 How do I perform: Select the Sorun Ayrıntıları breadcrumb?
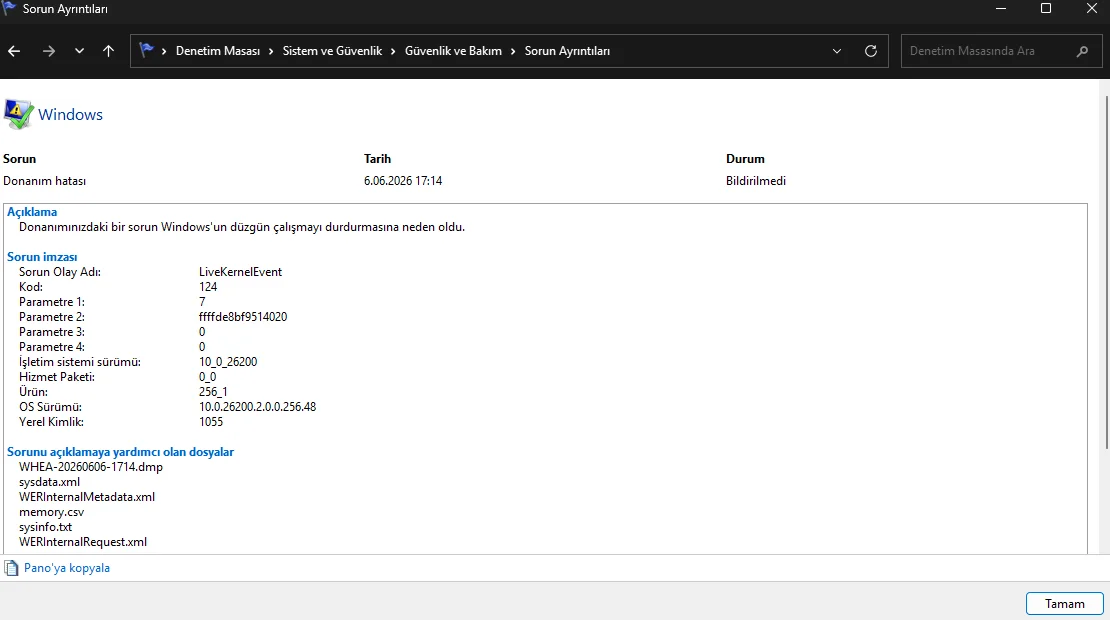567,51
